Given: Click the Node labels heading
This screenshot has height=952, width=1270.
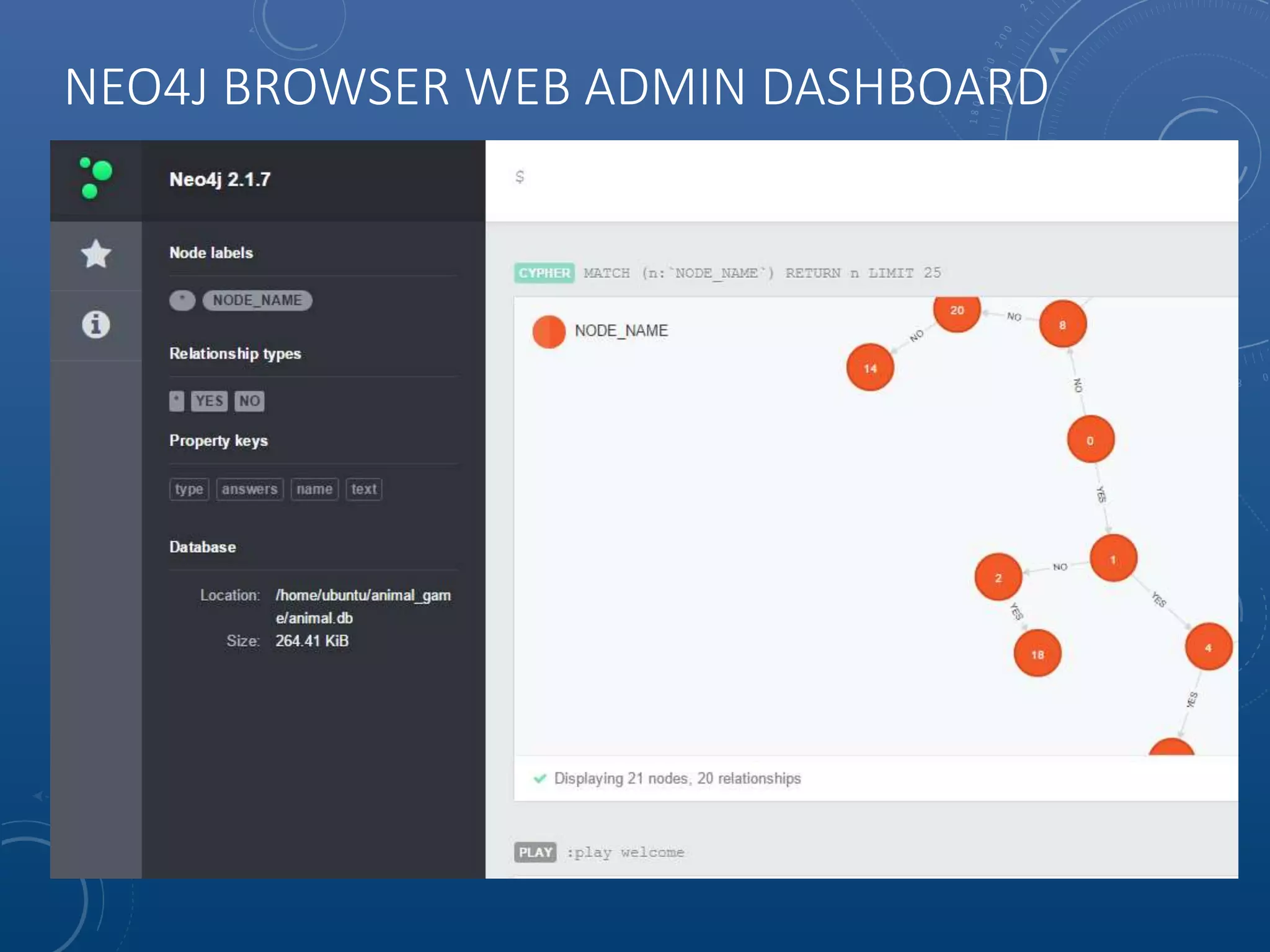Looking at the screenshot, I should coord(211,253).
